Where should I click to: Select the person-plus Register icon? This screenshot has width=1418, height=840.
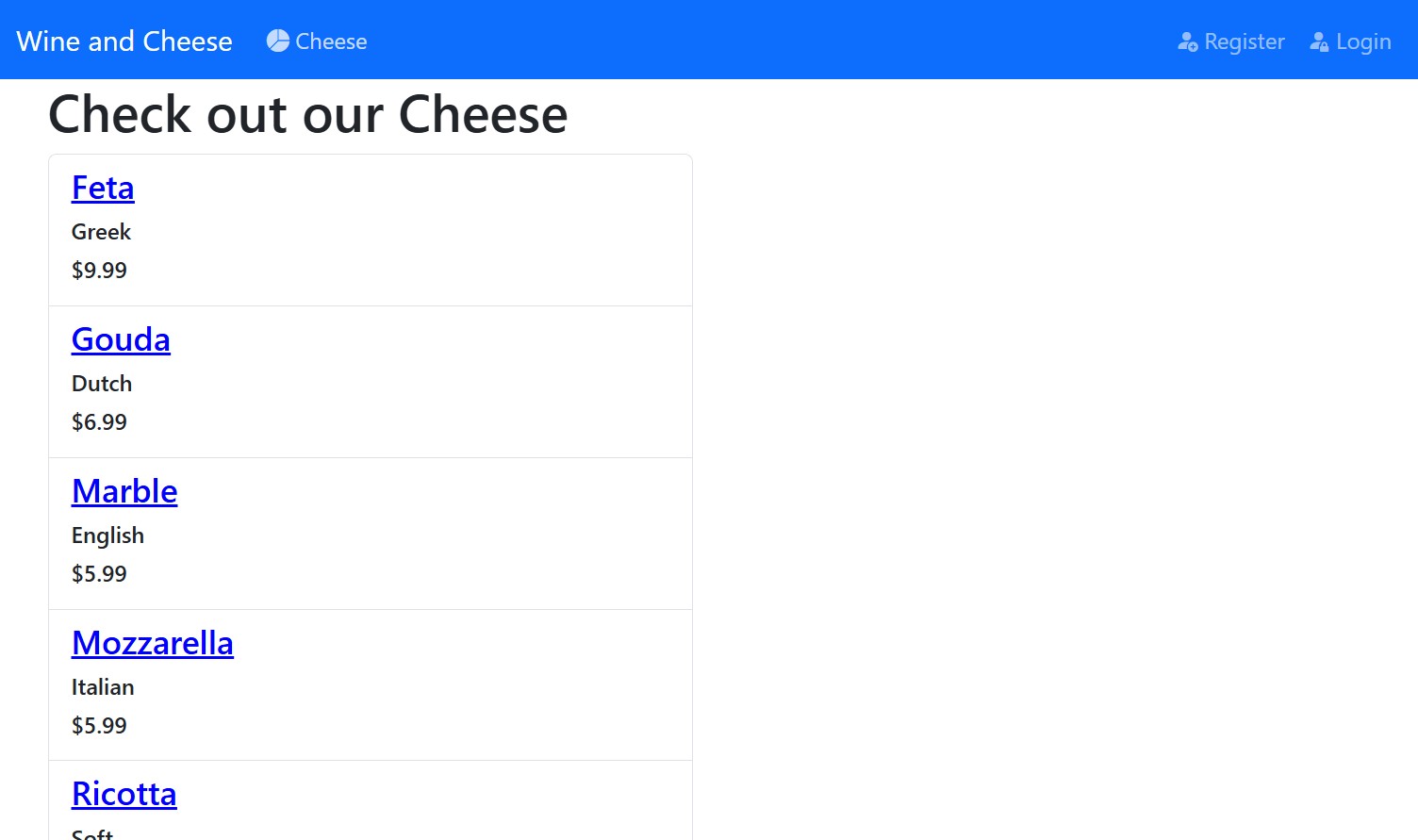(1186, 41)
